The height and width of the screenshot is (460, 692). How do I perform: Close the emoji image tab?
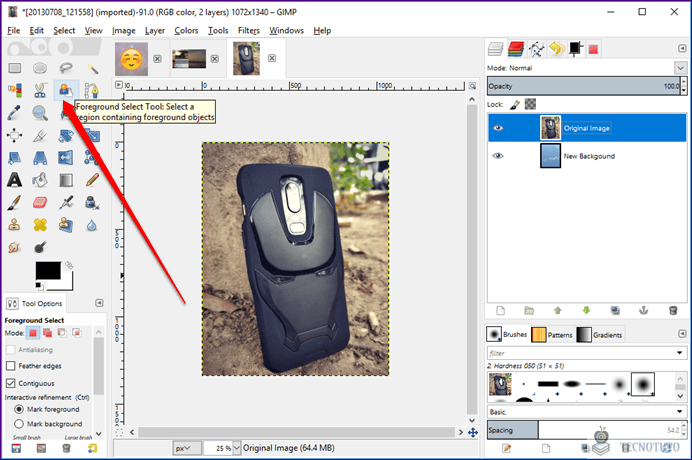click(157, 59)
